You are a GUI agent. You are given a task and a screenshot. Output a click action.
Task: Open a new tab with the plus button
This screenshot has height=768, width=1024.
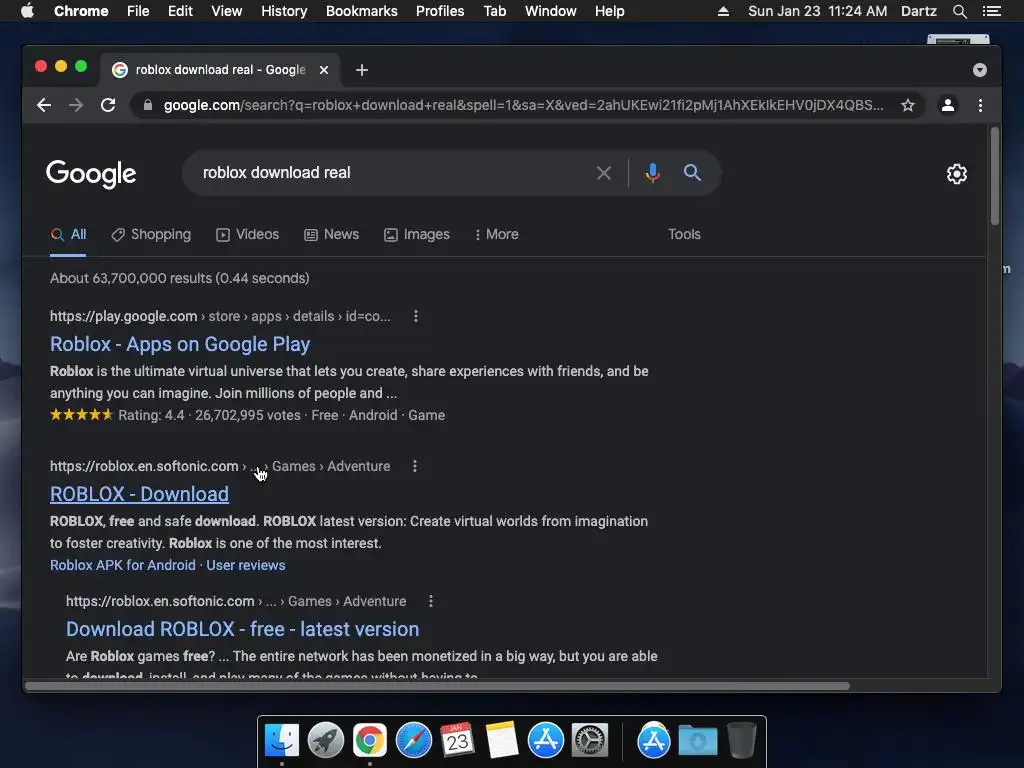coord(362,70)
